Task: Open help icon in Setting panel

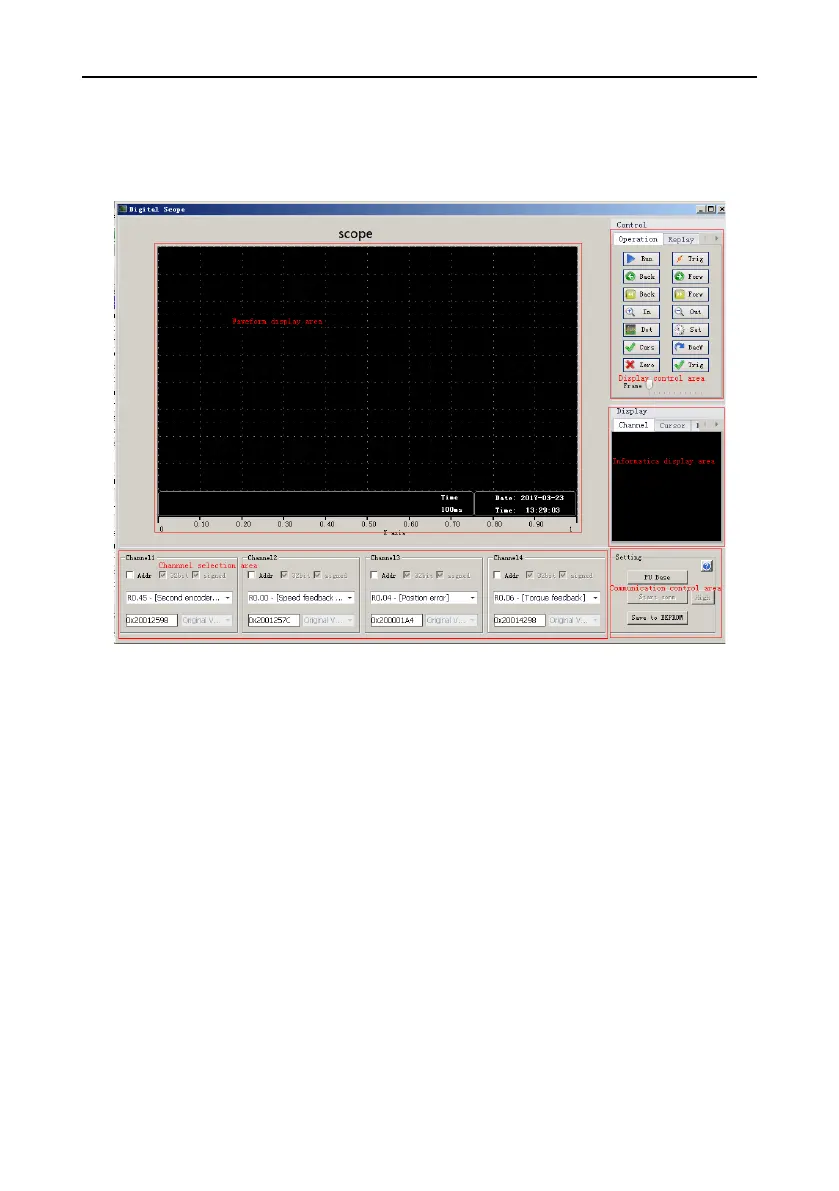Action: [706, 566]
